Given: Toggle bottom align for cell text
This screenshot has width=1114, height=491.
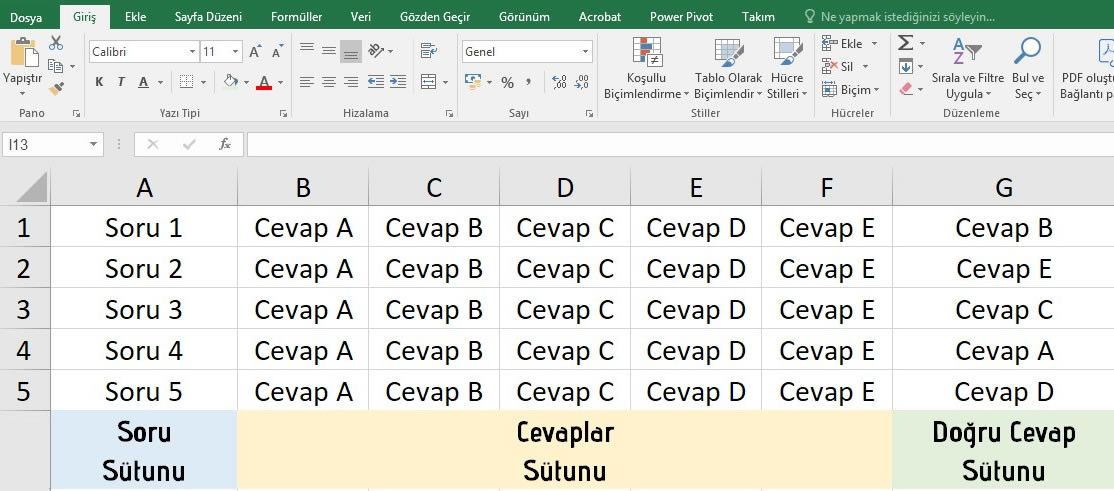Looking at the screenshot, I should click(350, 51).
